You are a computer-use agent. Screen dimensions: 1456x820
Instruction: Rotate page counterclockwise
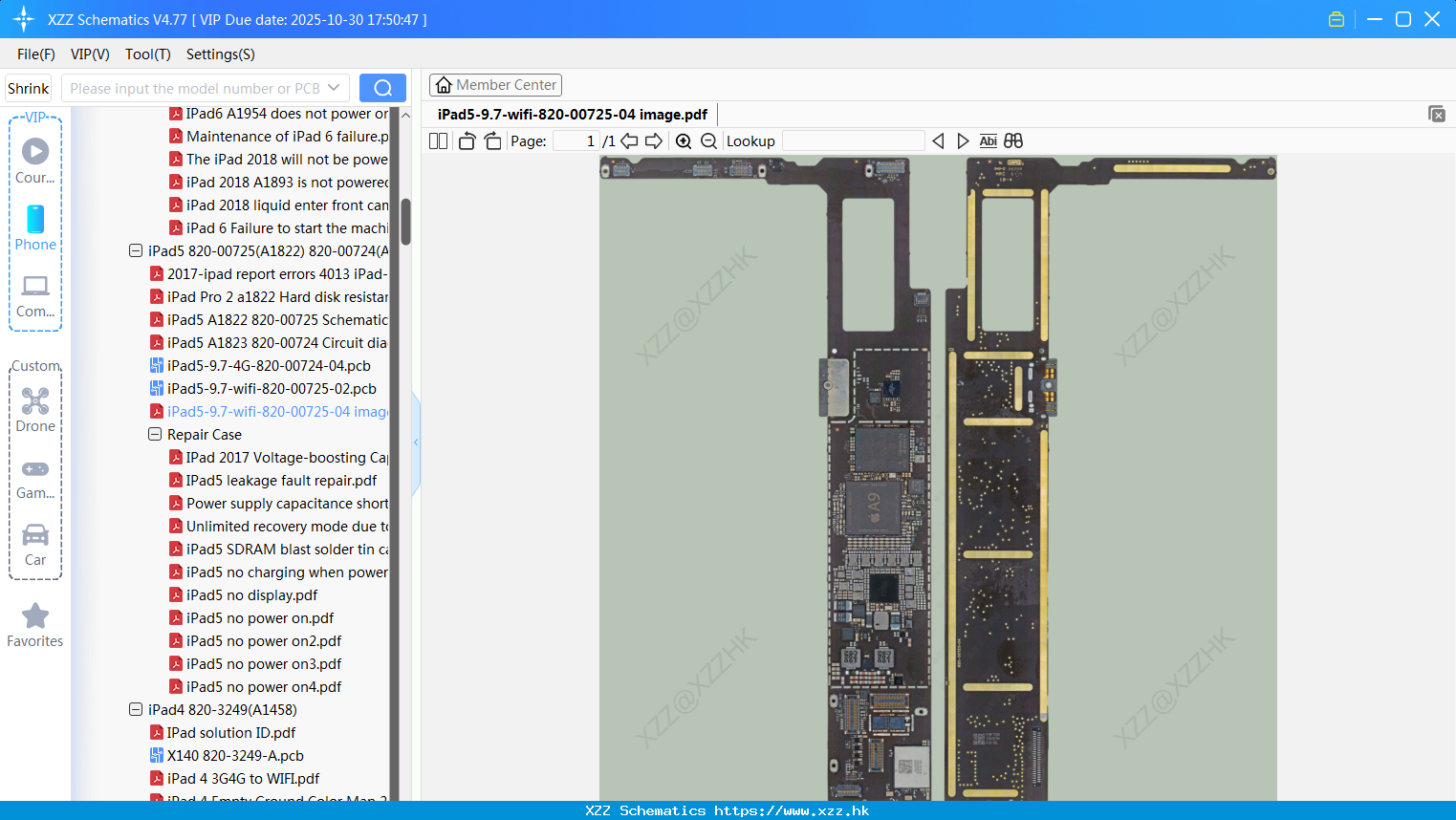(x=467, y=140)
